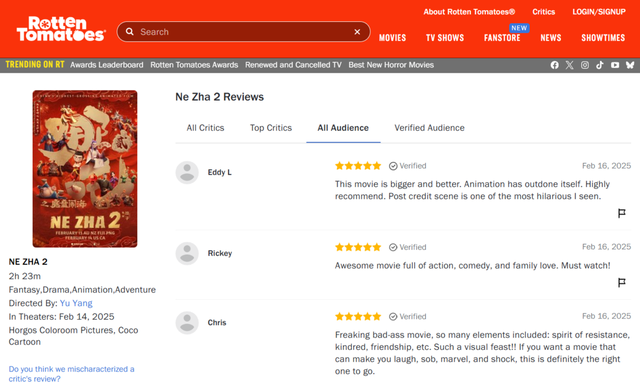The width and height of the screenshot is (640, 382).
Task: Open the TikTok social icon
Action: pyautogui.click(x=600, y=65)
